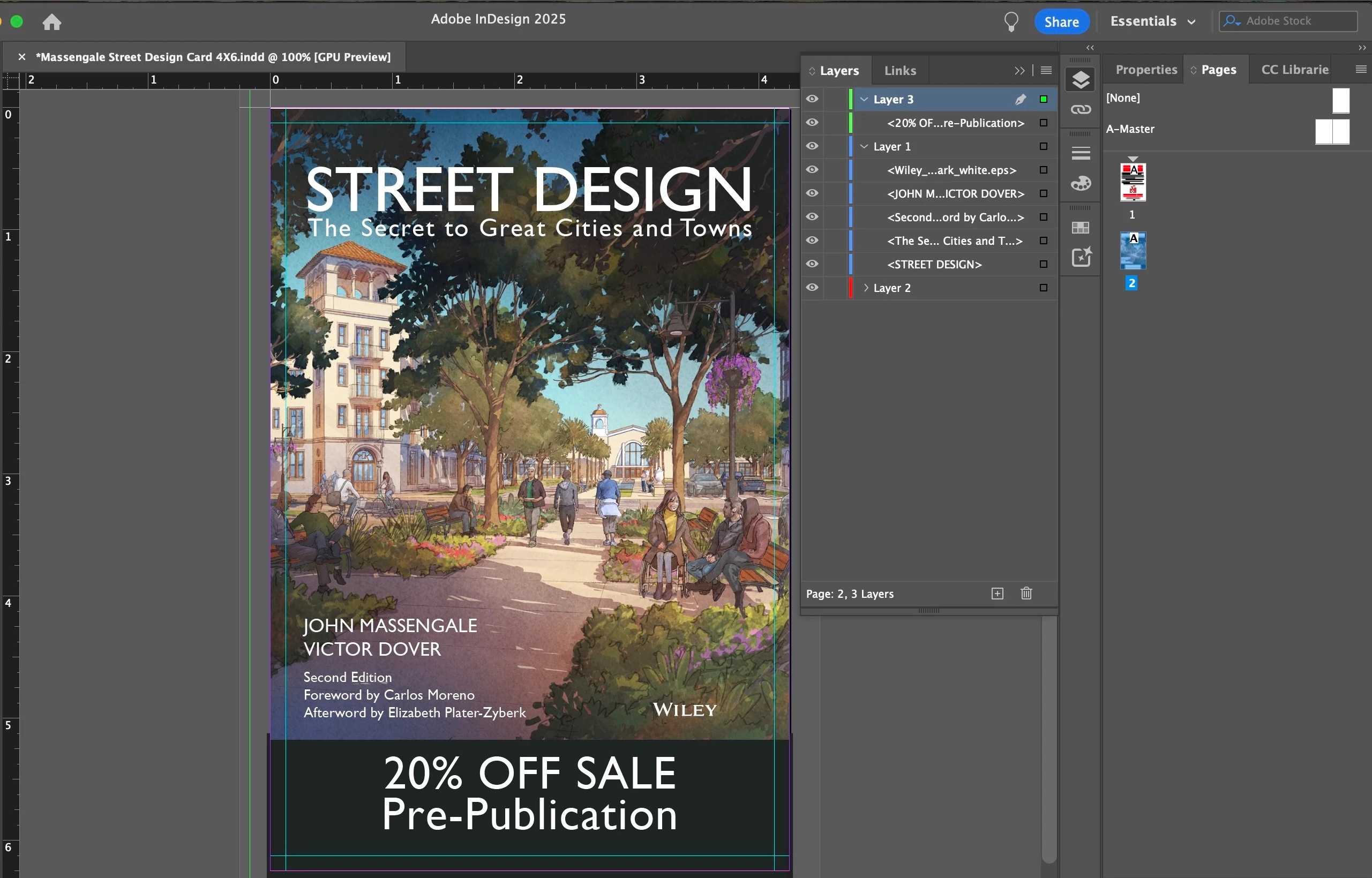This screenshot has height=878, width=1372.
Task: Click the generative sparkle panel icon
Action: click(x=1081, y=257)
